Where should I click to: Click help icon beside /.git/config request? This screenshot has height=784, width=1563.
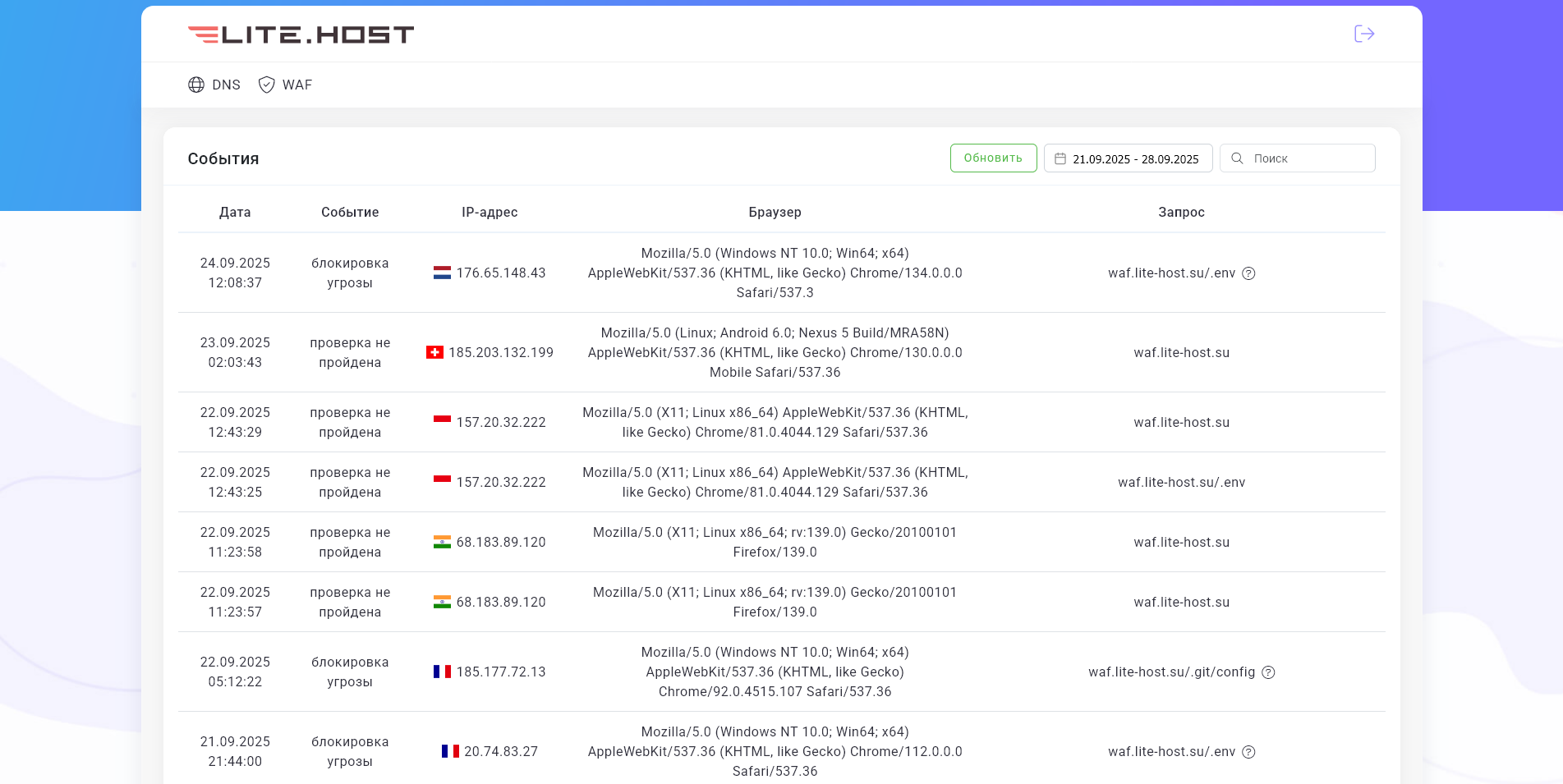(1268, 672)
